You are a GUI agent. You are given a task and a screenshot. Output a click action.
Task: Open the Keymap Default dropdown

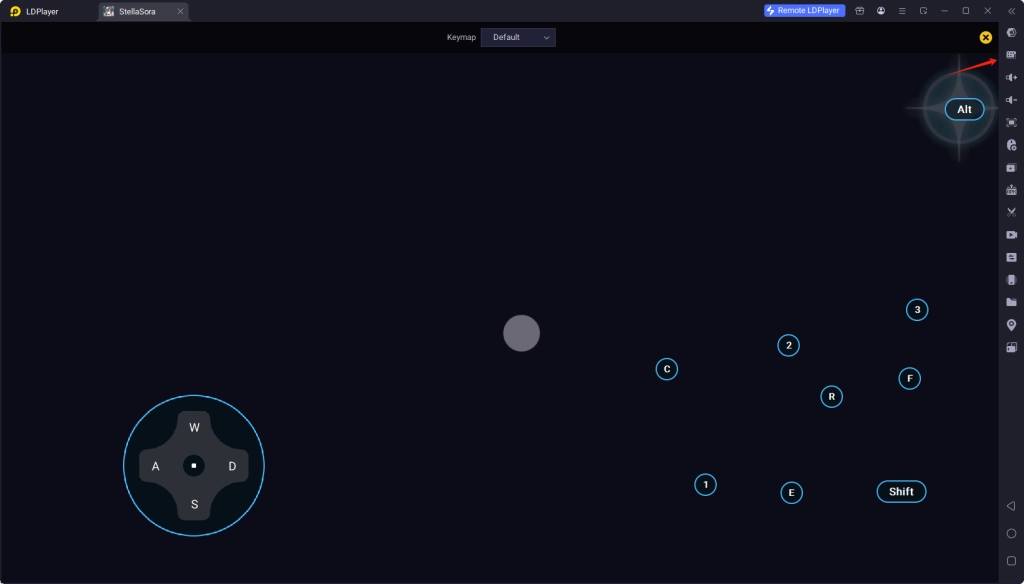518,37
